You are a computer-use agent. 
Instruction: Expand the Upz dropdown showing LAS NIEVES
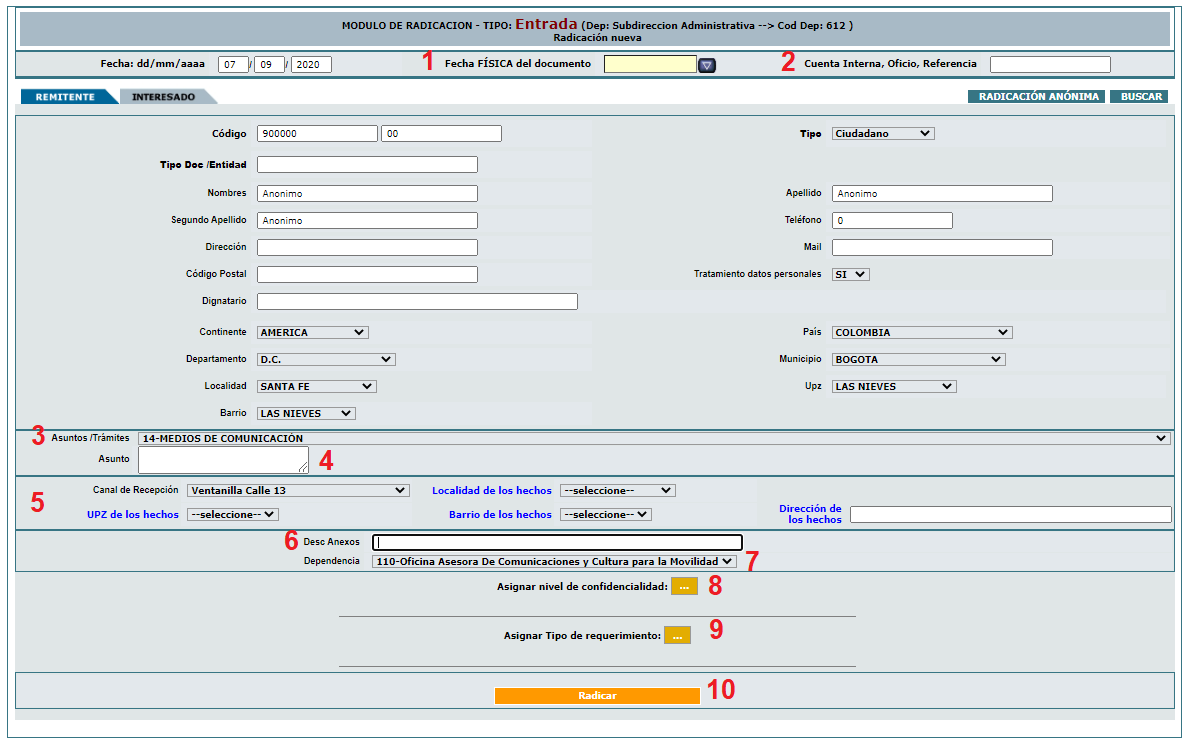coord(894,386)
